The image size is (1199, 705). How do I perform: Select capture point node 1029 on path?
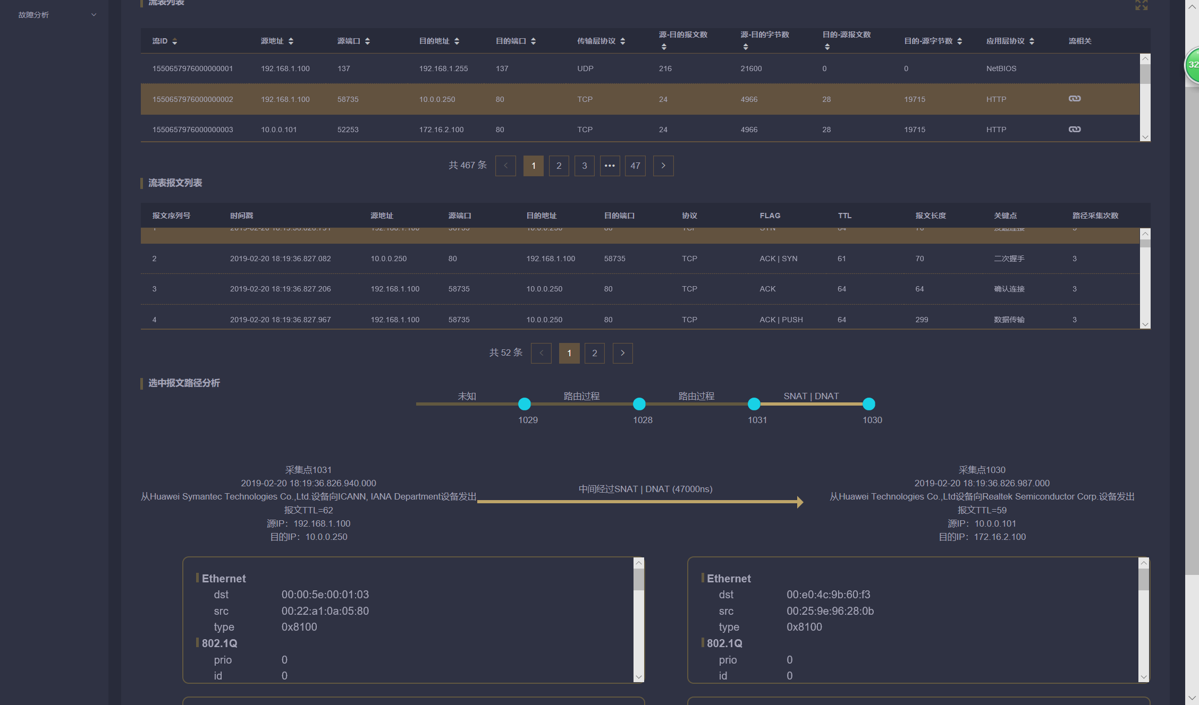pyautogui.click(x=524, y=404)
